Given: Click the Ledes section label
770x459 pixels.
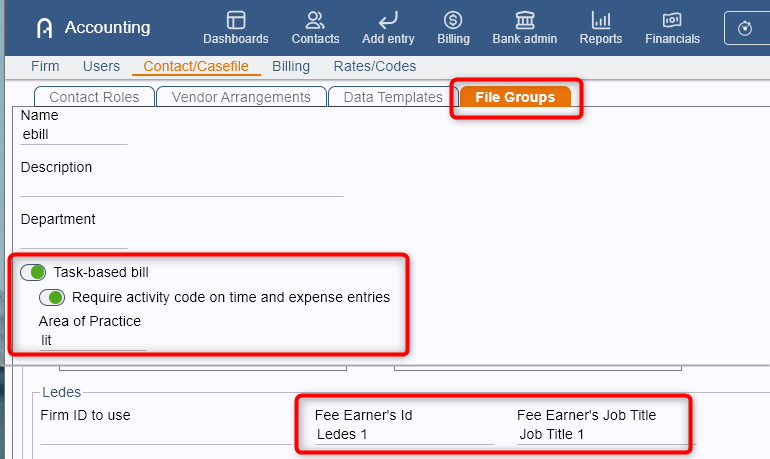Looking at the screenshot, I should pyautogui.click(x=61, y=392).
